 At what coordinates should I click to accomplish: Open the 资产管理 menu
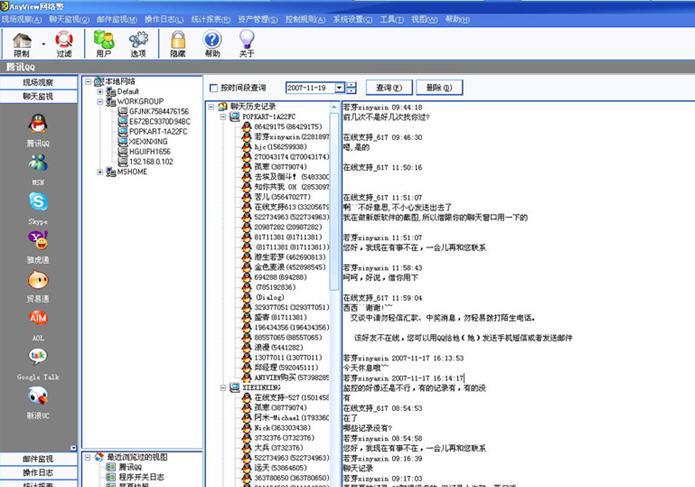click(258, 19)
